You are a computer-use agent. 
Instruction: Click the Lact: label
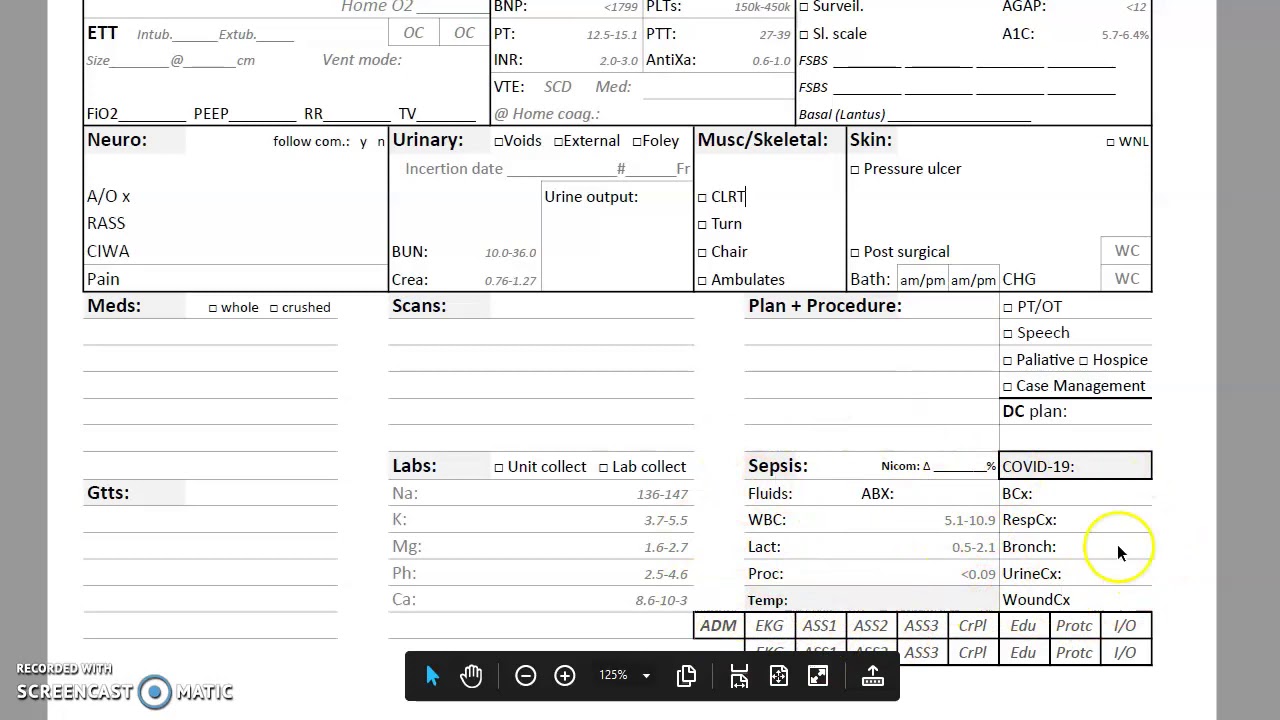764,547
